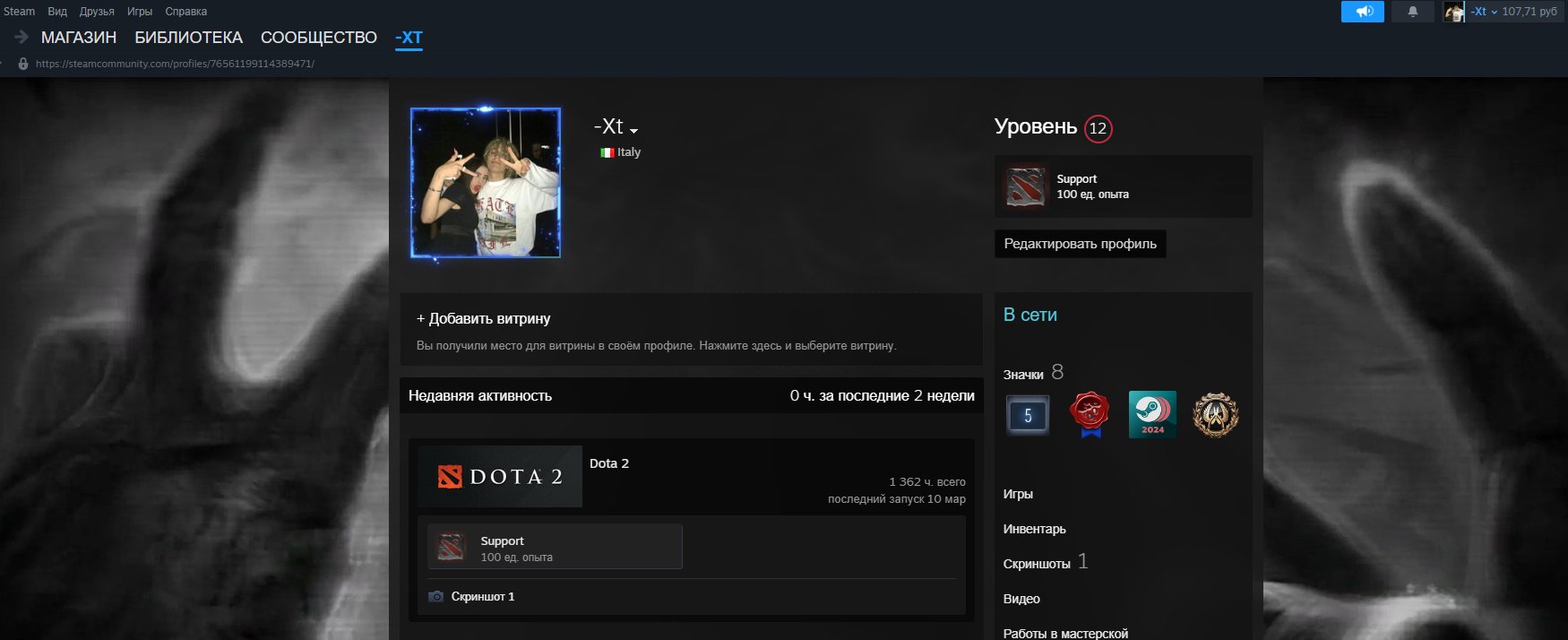This screenshot has width=1568, height=640.
Task: Open the Вид menu
Action: tap(57, 12)
